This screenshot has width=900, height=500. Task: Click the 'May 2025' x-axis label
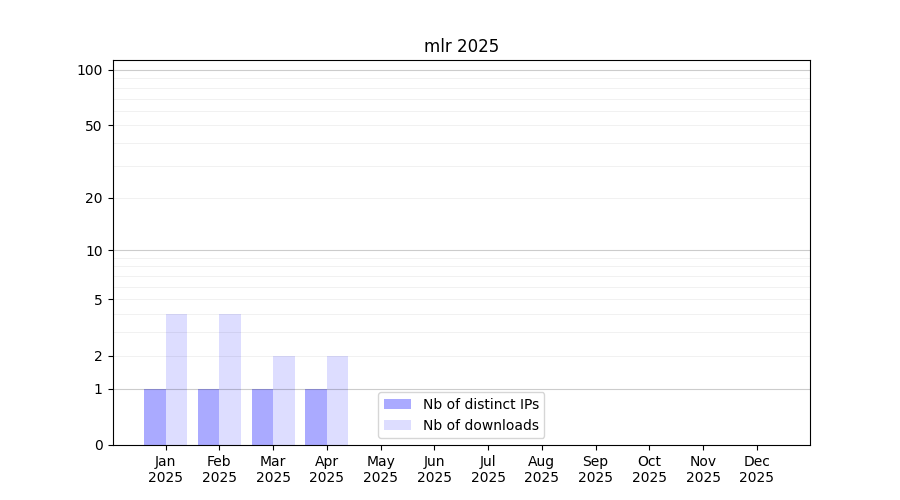(380, 469)
